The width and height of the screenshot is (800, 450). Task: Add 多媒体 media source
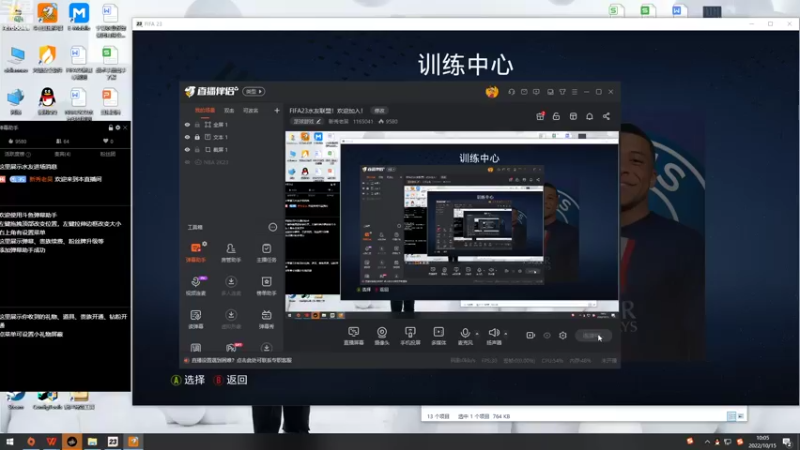click(439, 336)
